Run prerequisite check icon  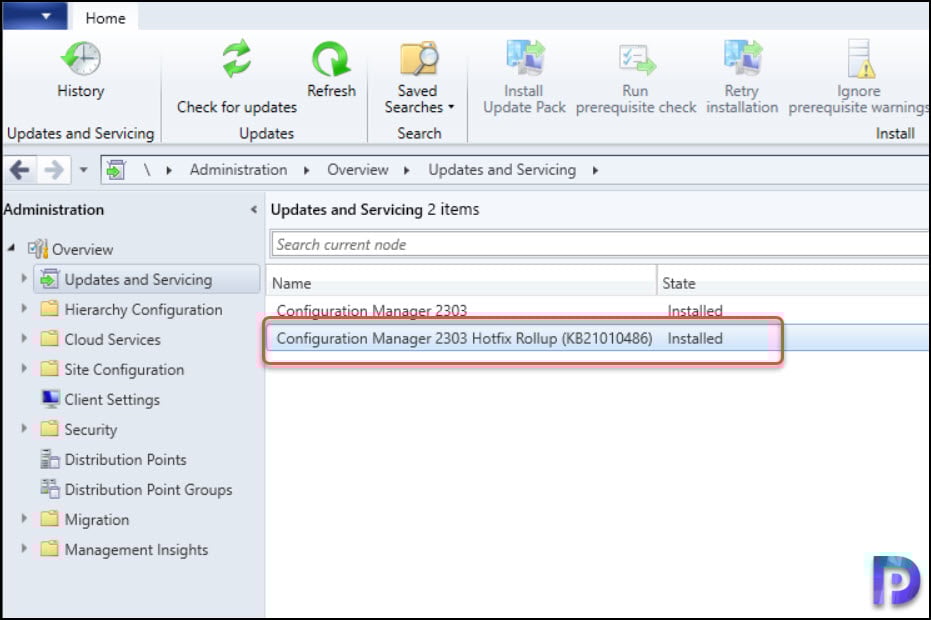pos(636,58)
